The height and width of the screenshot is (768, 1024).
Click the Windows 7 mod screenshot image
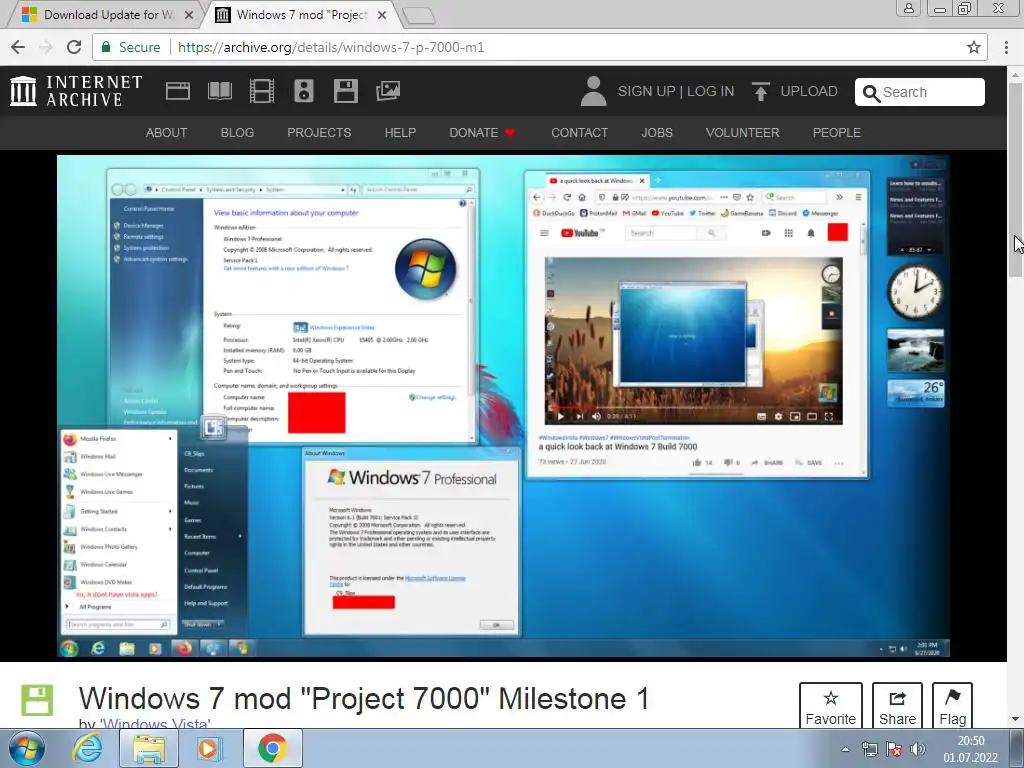coord(503,406)
